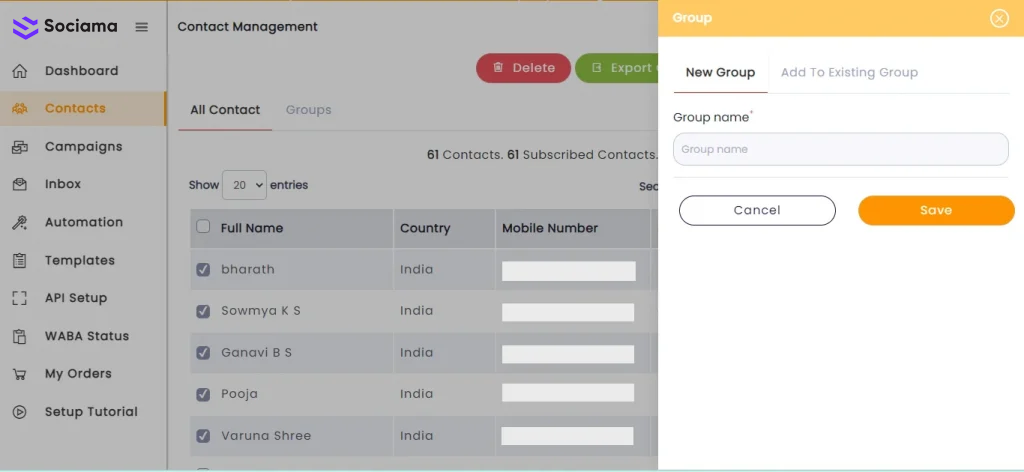The width and height of the screenshot is (1024, 472).
Task: Click the red Delete button
Action: tap(523, 68)
